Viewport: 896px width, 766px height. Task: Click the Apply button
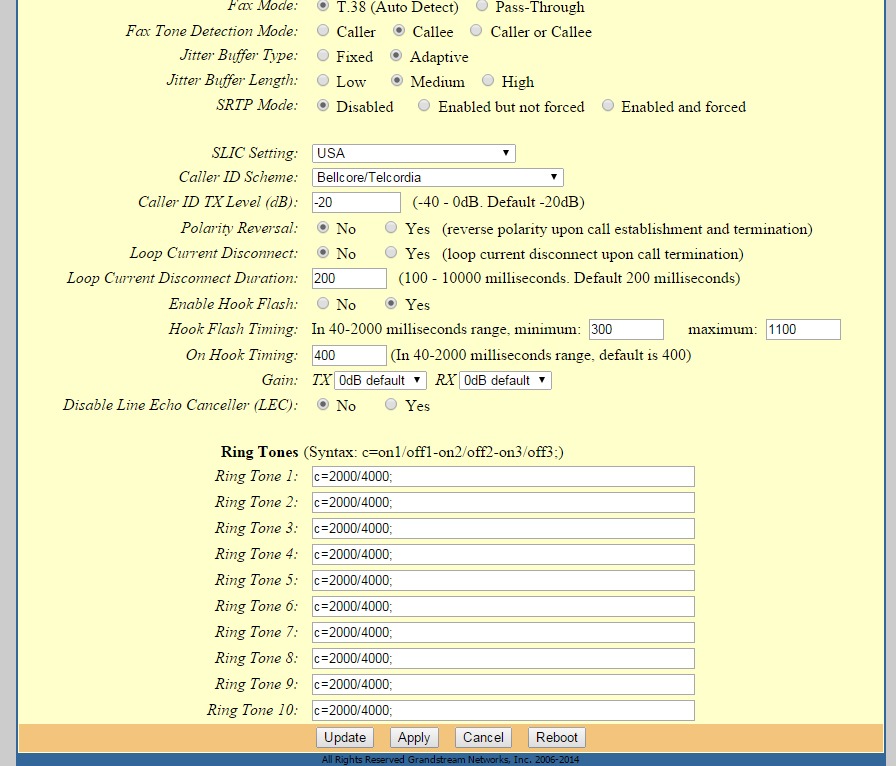pyautogui.click(x=414, y=737)
